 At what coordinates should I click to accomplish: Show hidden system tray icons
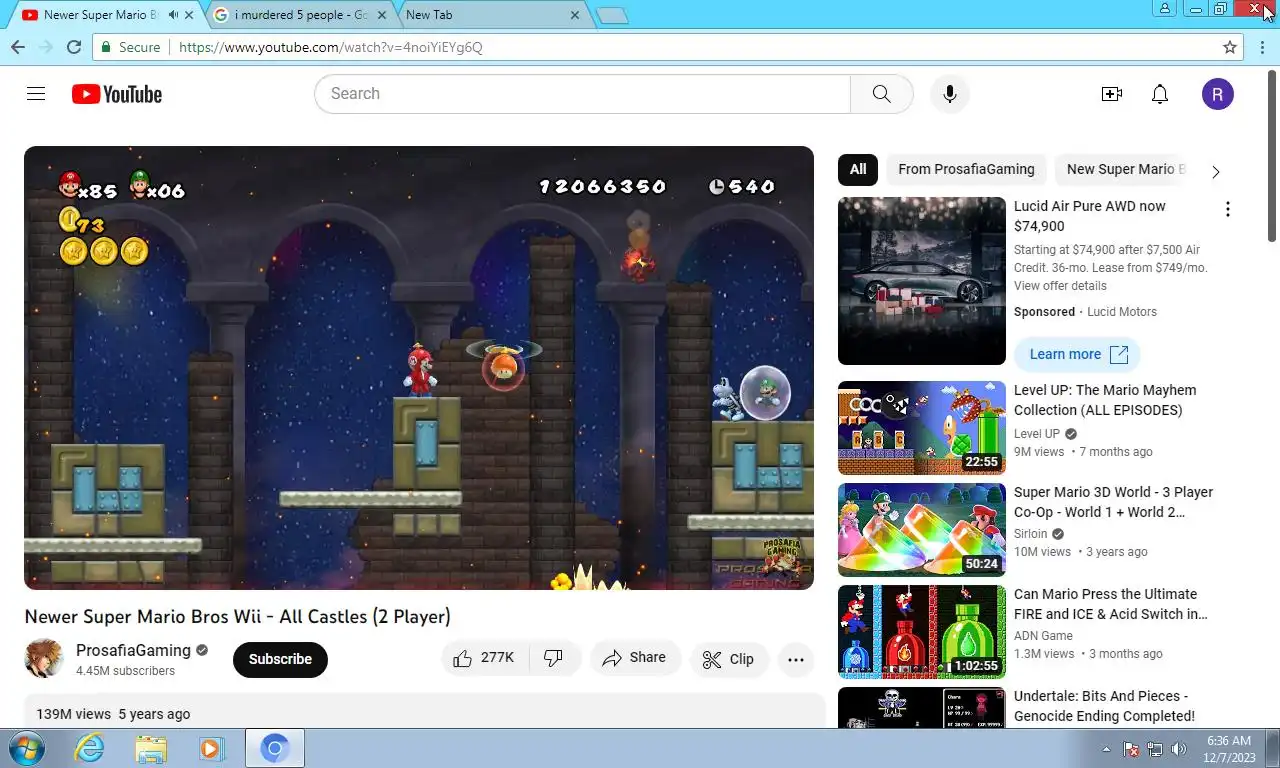(1107, 748)
